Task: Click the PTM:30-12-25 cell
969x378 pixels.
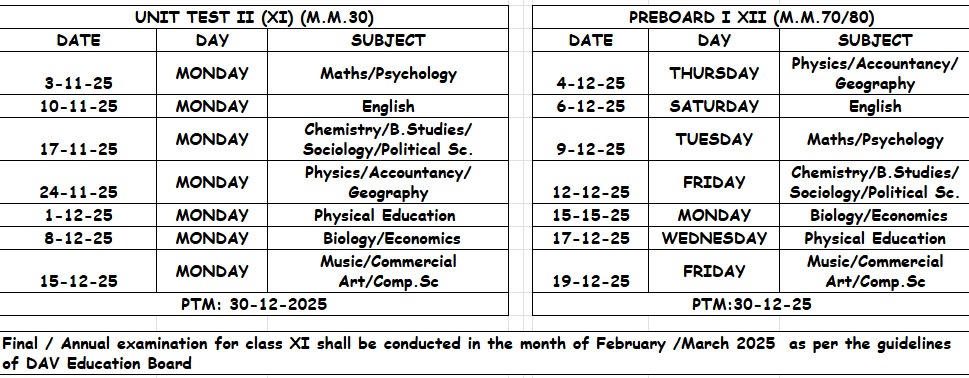Action: coord(751,304)
